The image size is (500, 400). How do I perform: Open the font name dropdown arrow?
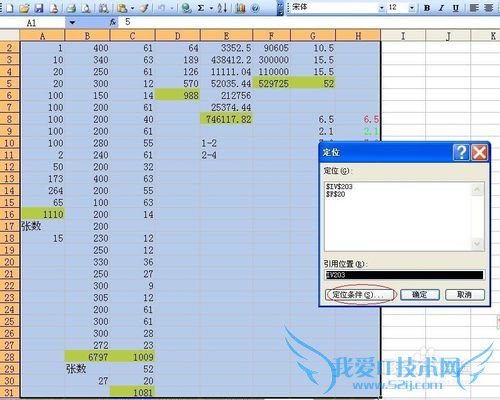pyautogui.click(x=382, y=8)
